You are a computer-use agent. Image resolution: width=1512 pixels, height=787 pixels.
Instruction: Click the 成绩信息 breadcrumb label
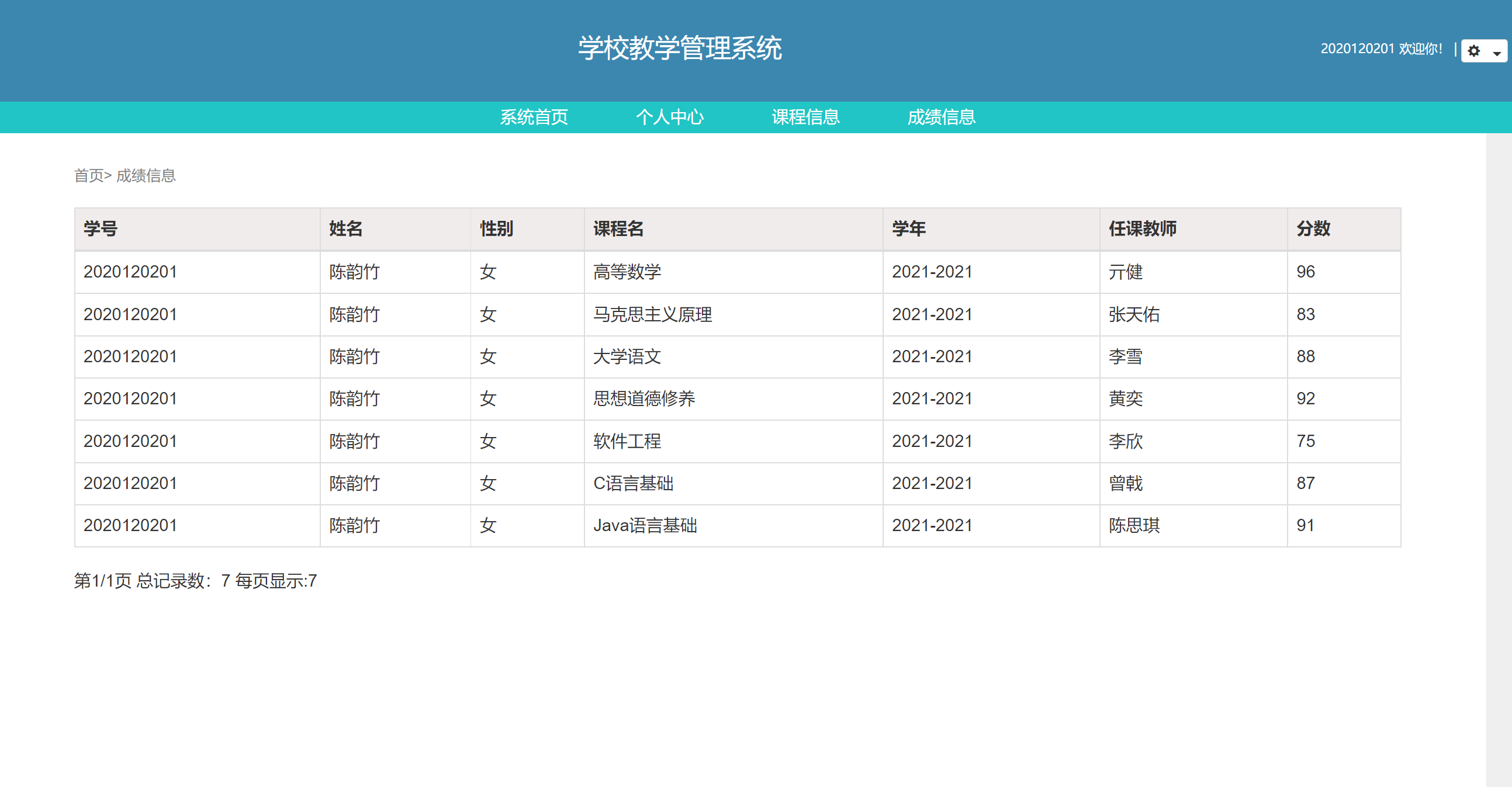(x=146, y=175)
